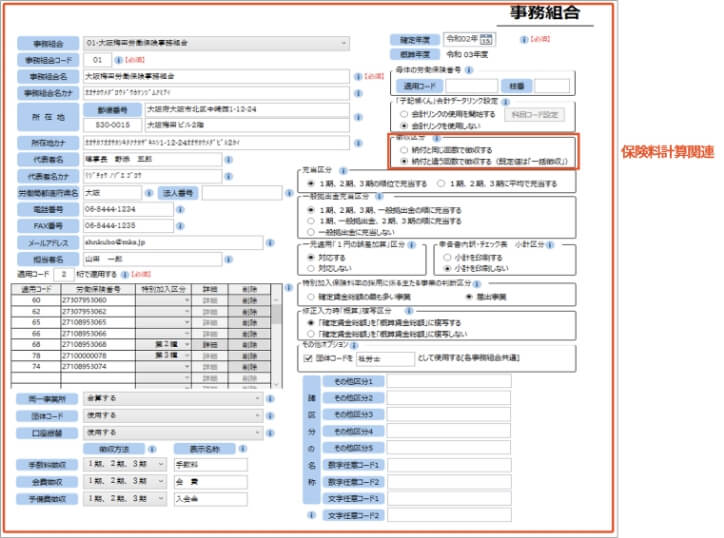The height and width of the screenshot is (538, 724).
Task: Open 特別加入区分 dropdown in row 68
Action: pyautogui.click(x=163, y=345)
